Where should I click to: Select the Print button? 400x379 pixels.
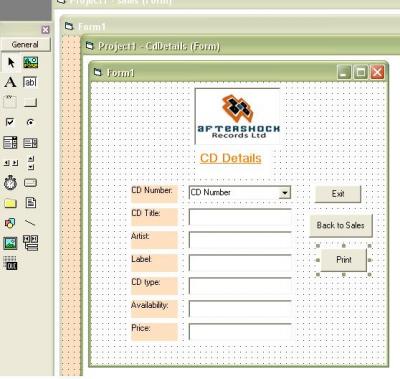(x=344, y=260)
